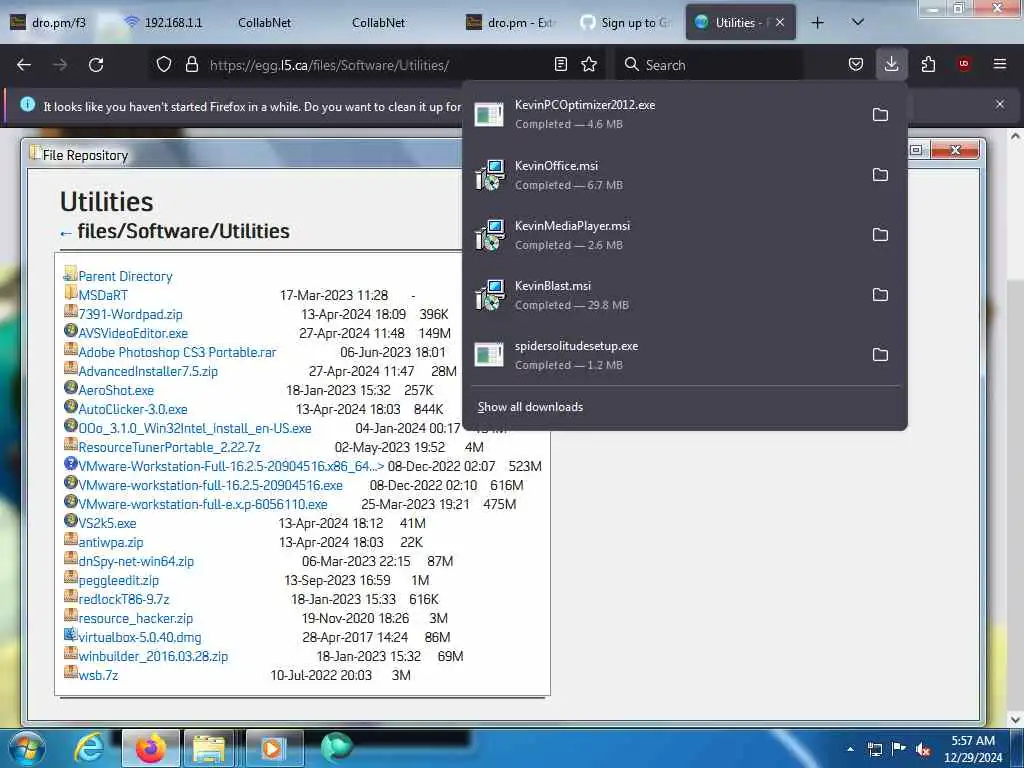Open the Parent Directory link
The width and height of the screenshot is (1024, 768).
pos(125,276)
